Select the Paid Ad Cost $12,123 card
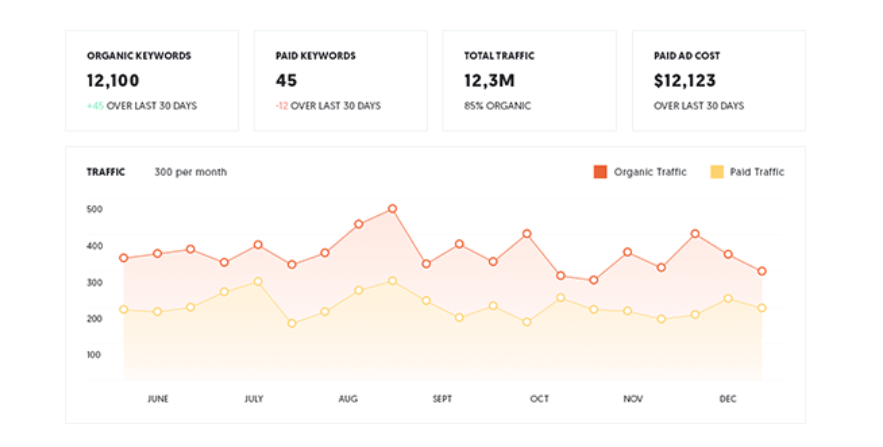Image resolution: width=883 pixels, height=447 pixels. tap(718, 80)
